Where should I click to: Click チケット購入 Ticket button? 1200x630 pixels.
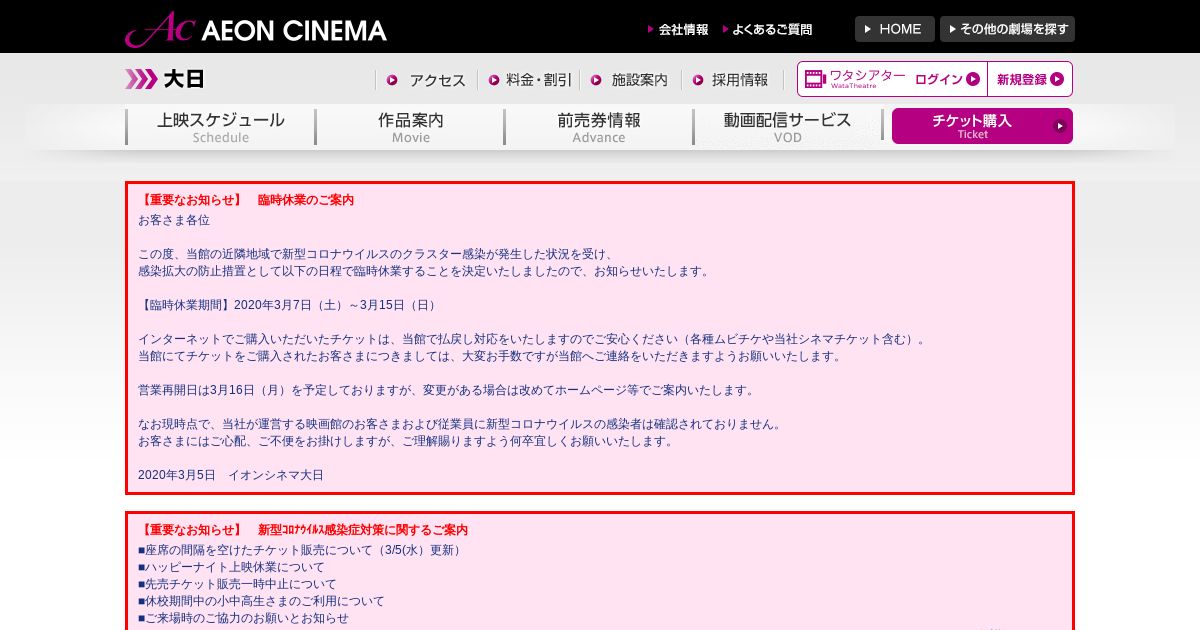tap(982, 126)
